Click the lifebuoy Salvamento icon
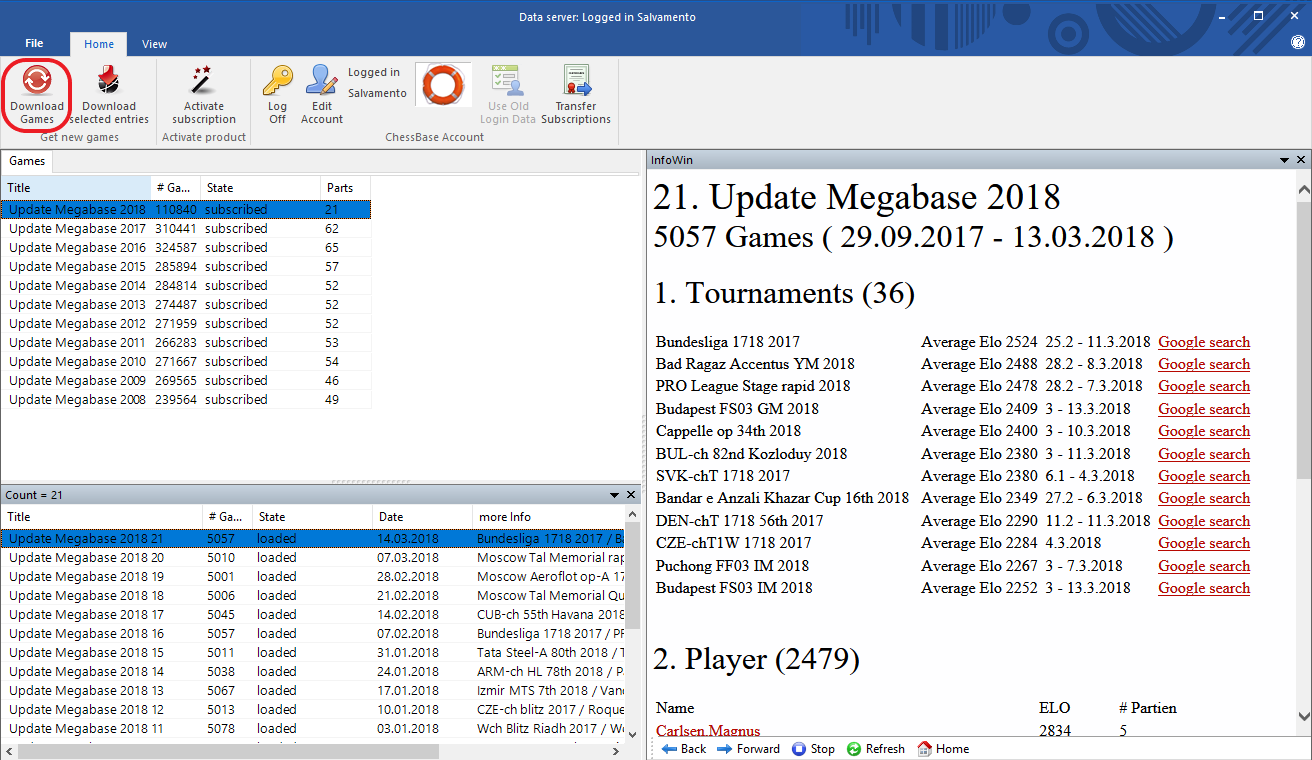The image size is (1312, 760). [443, 86]
